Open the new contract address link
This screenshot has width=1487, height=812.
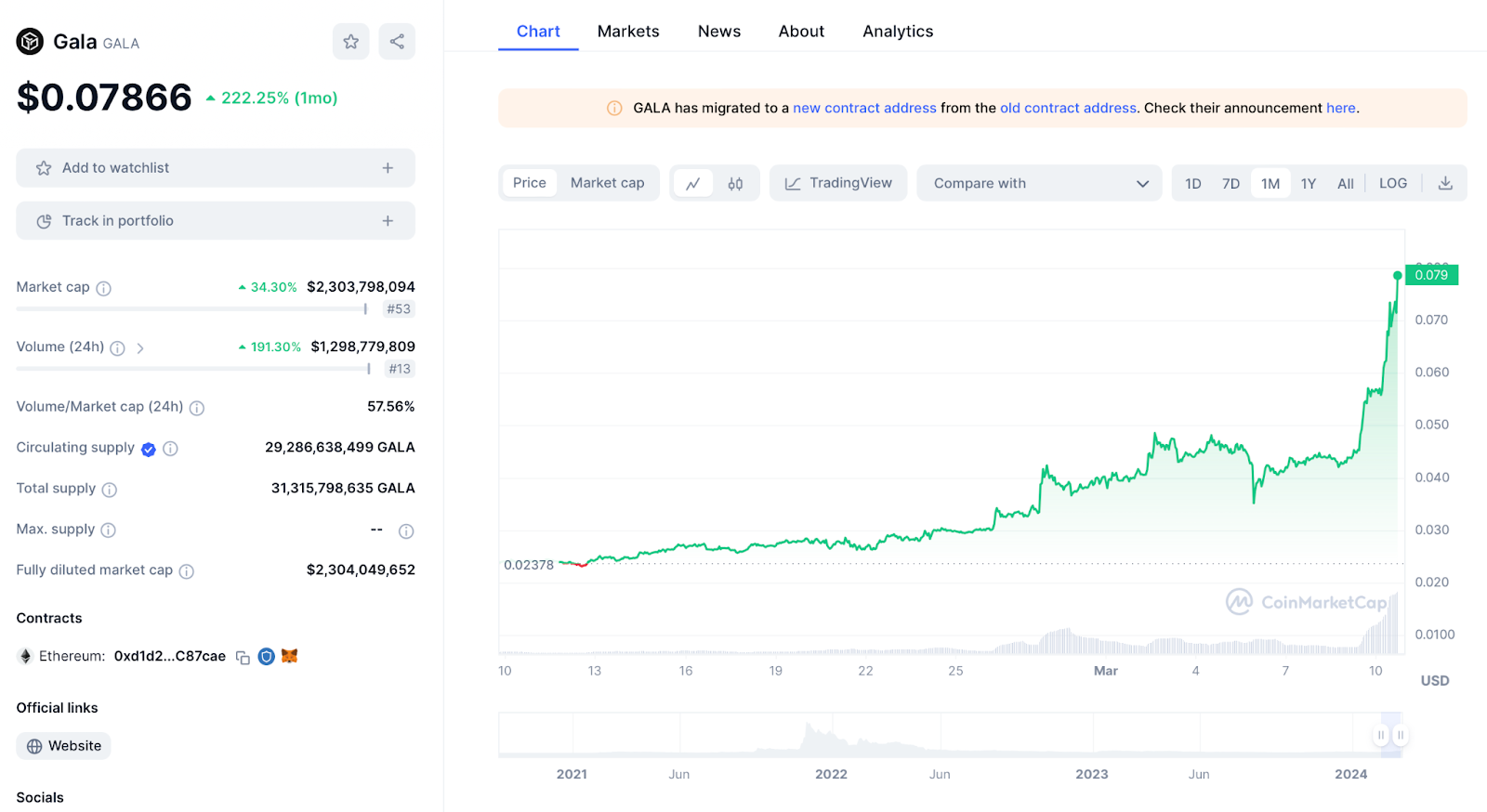pyautogui.click(x=864, y=108)
